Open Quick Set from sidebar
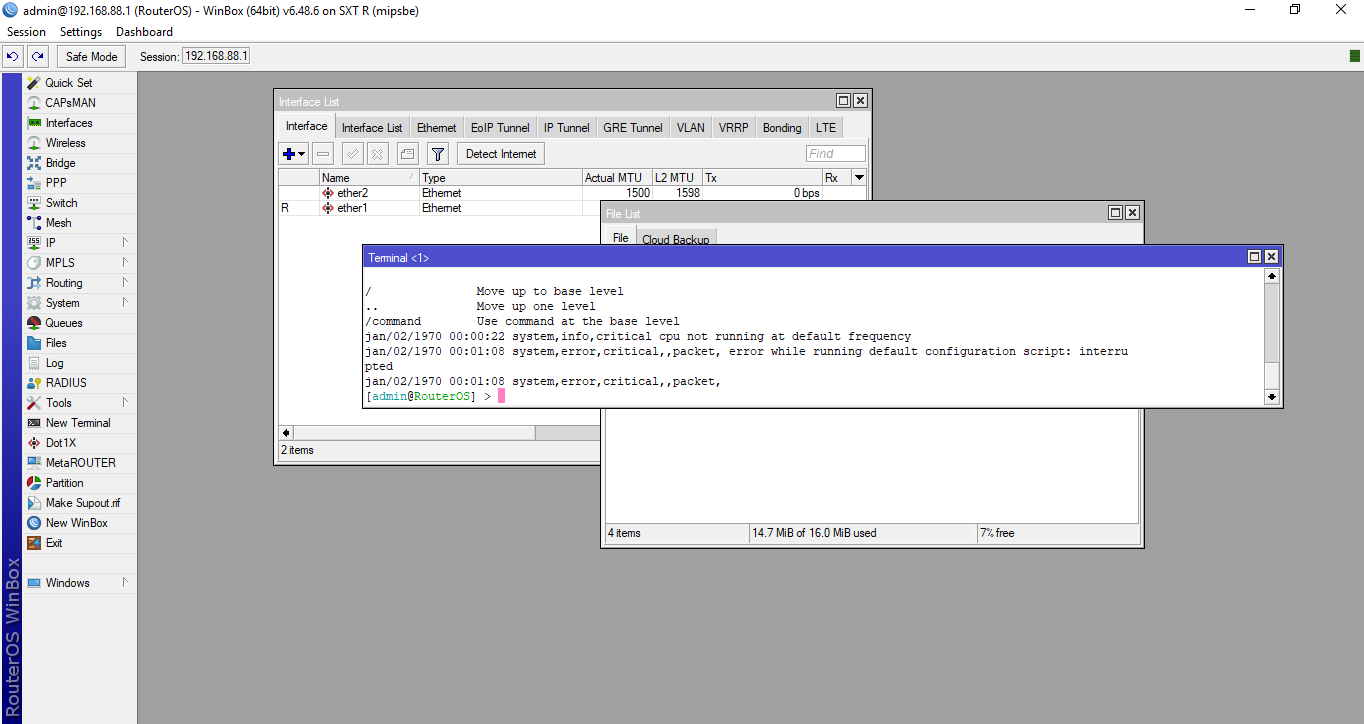The height and width of the screenshot is (724, 1364). coord(68,83)
